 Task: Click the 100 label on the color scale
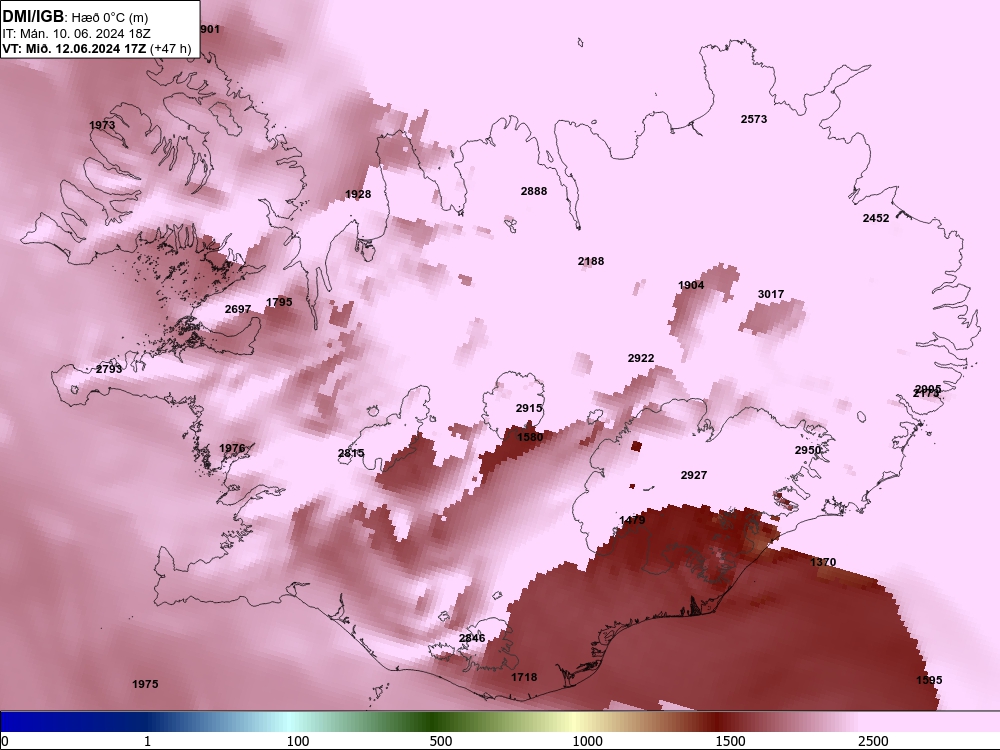(x=298, y=741)
